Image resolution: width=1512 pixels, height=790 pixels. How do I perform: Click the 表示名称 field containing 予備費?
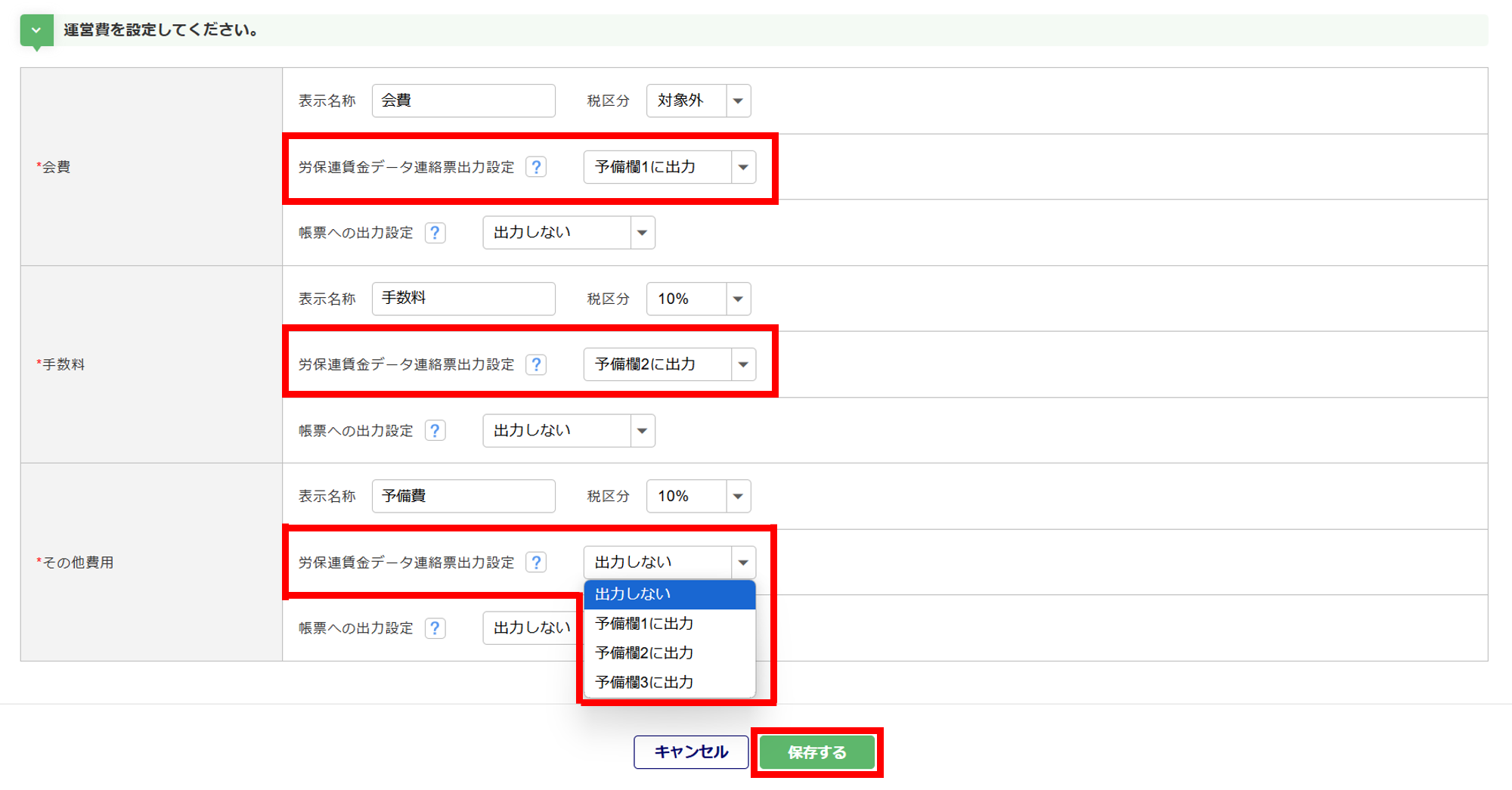tap(463, 496)
